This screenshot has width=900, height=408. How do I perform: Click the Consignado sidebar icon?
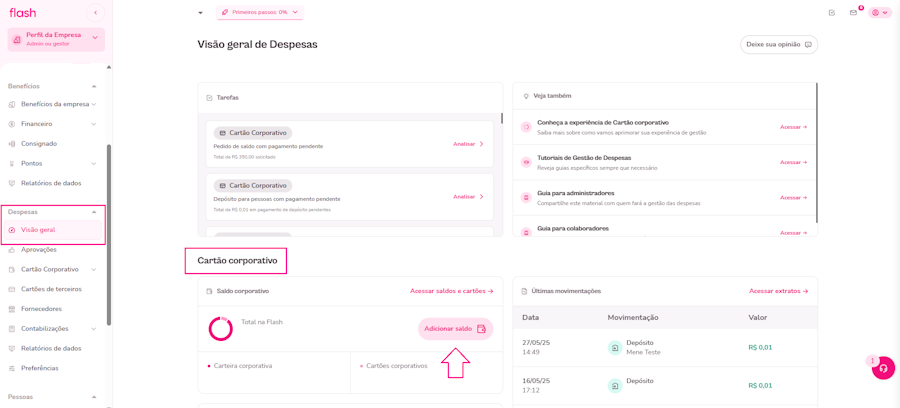point(12,143)
